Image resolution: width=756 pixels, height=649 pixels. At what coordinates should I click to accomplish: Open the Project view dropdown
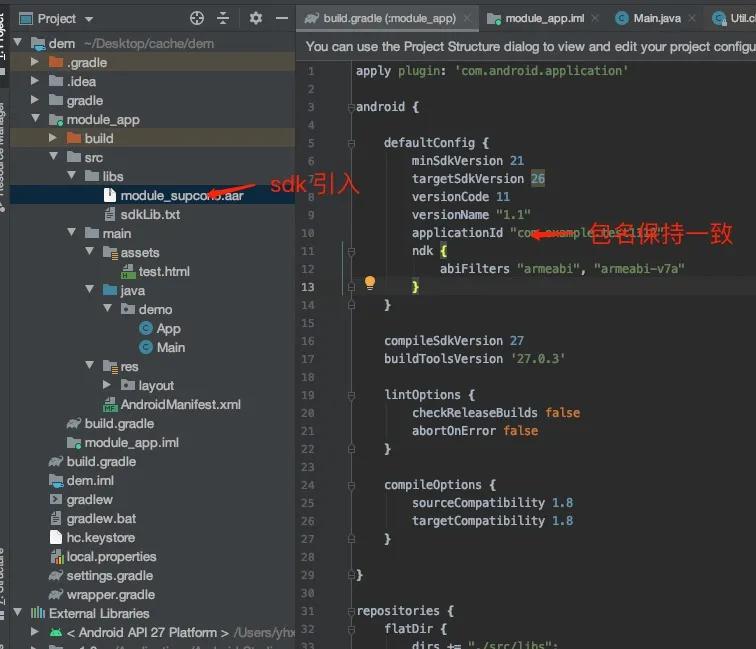click(88, 19)
